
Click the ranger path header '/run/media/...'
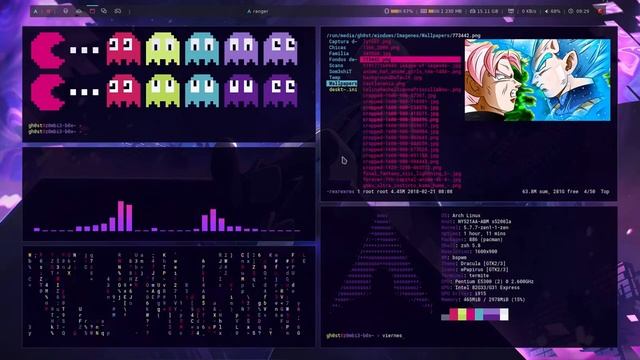[403, 36]
